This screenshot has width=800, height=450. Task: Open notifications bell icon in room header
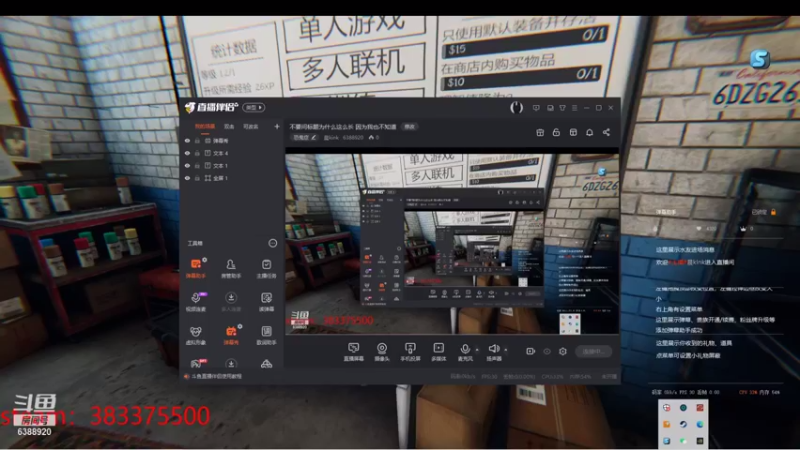589,132
